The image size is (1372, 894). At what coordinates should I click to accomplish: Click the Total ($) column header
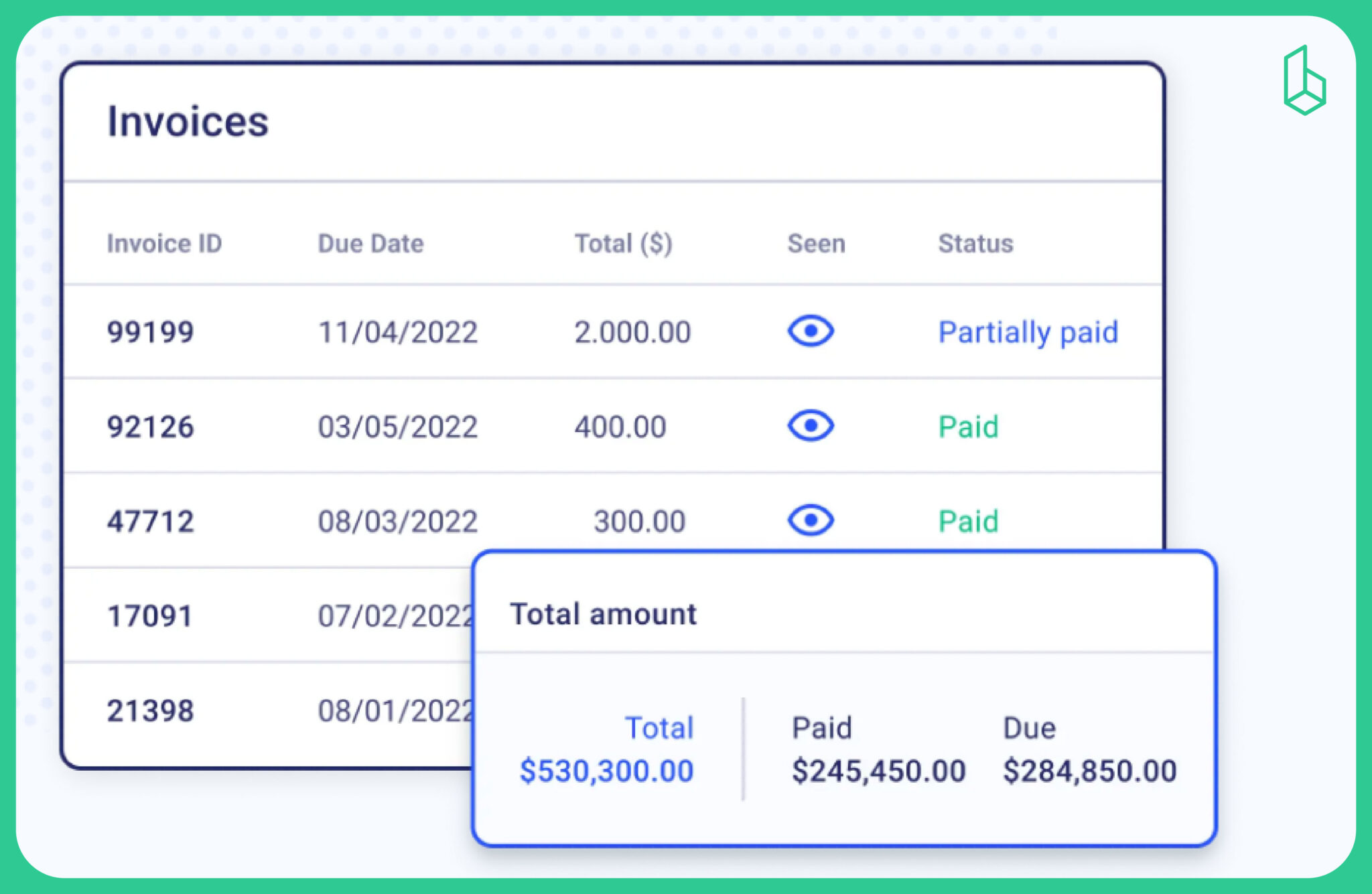624,243
